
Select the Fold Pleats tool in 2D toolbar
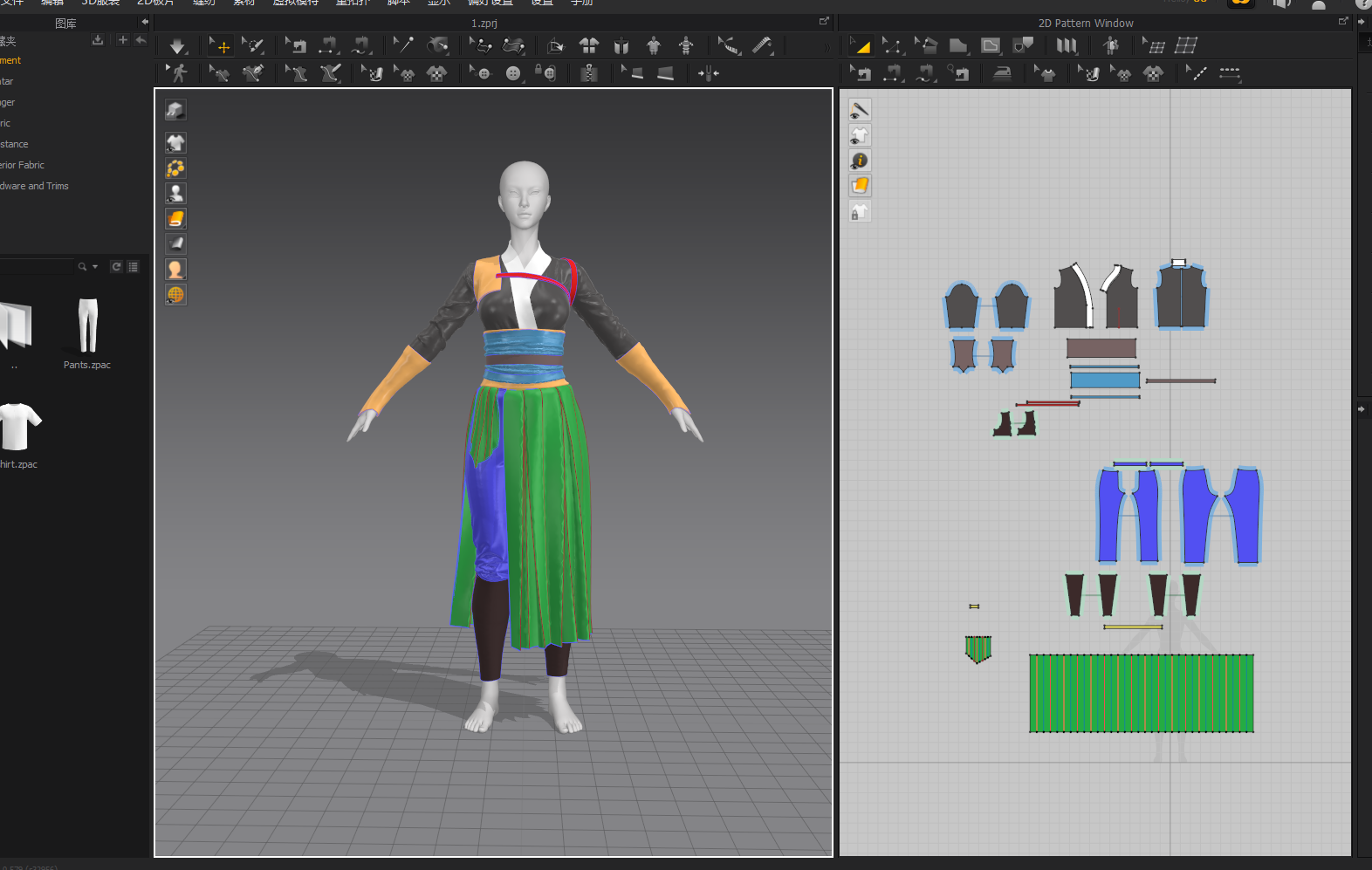1067,45
